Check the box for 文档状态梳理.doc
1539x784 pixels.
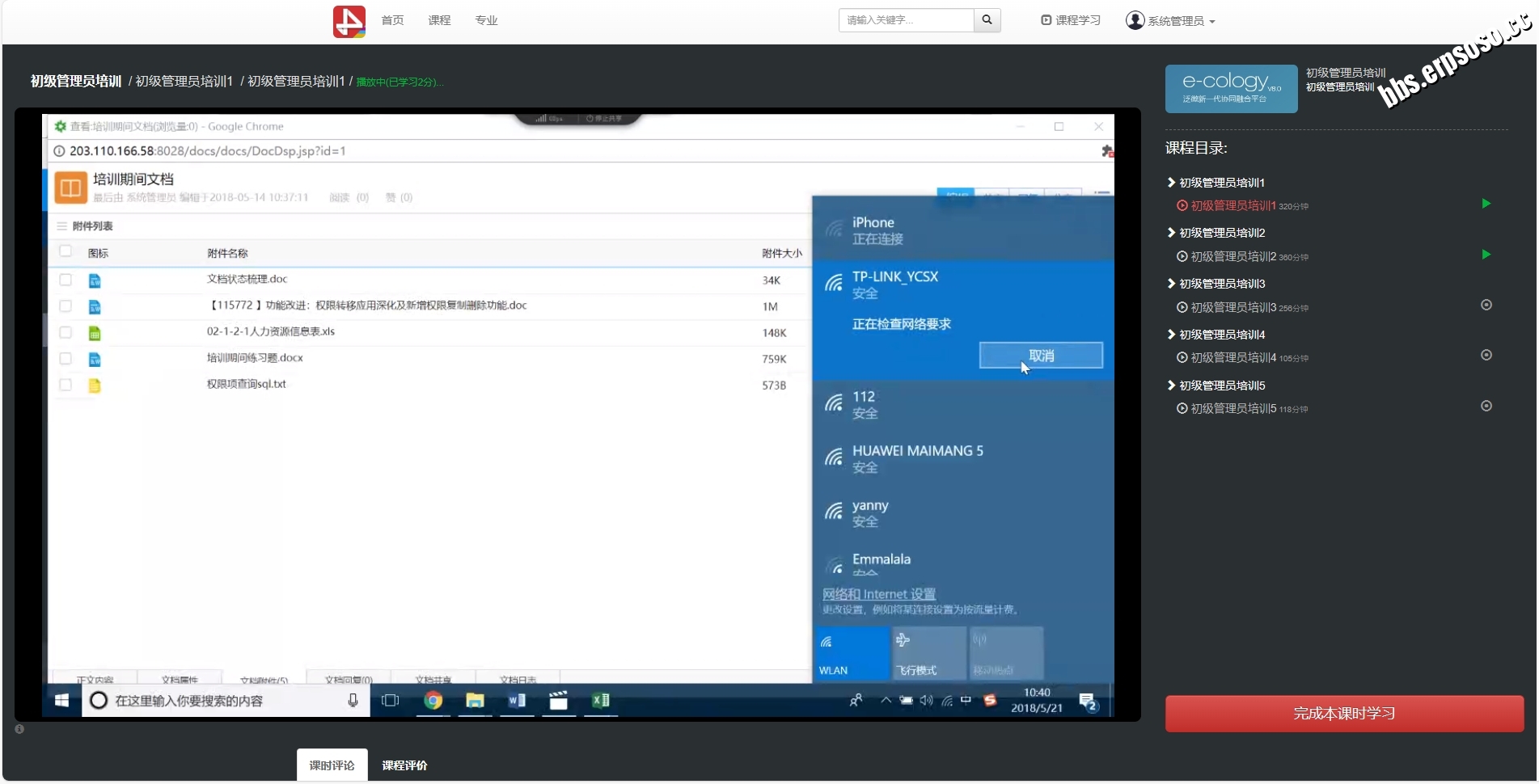point(66,280)
